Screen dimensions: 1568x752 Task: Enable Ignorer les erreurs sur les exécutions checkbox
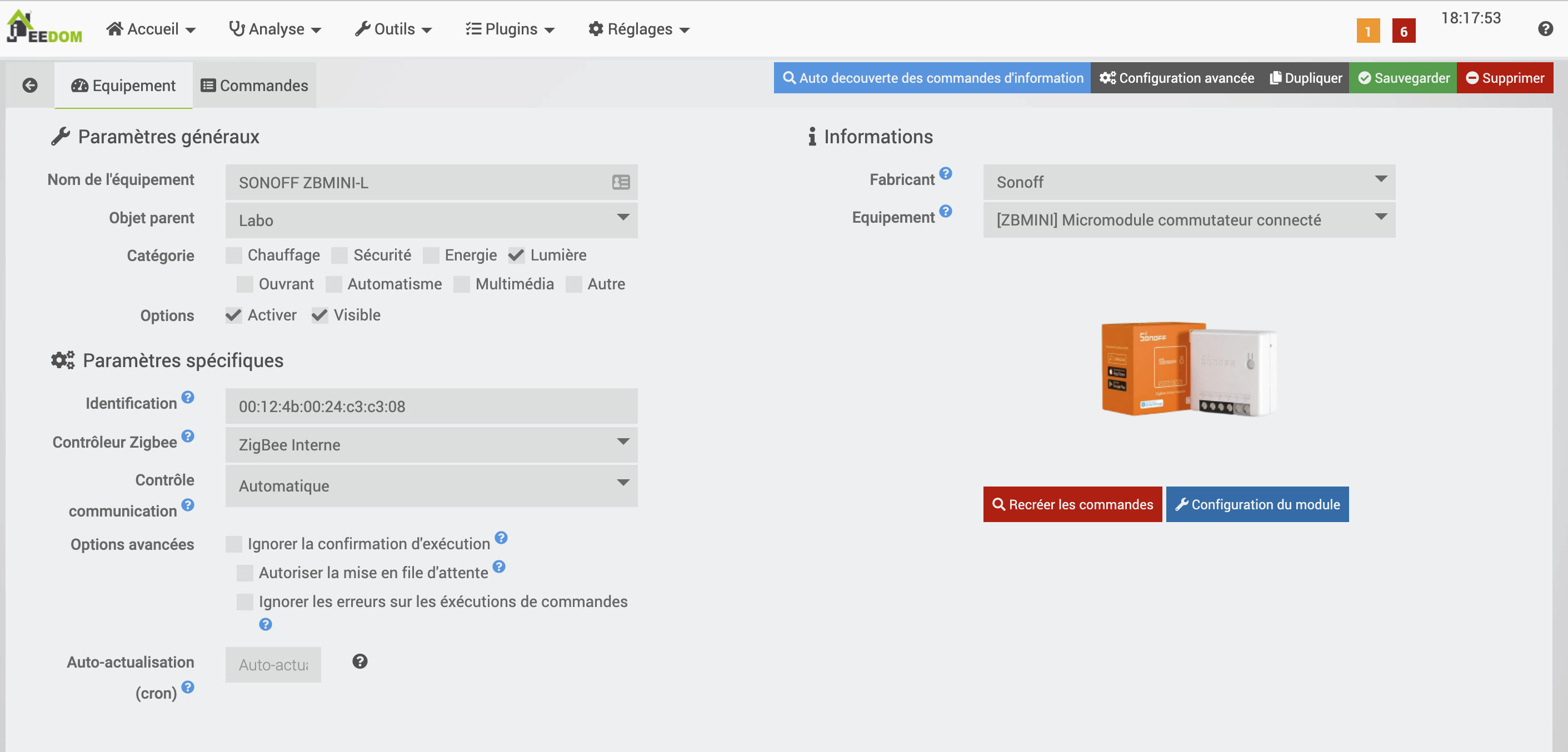(x=244, y=603)
